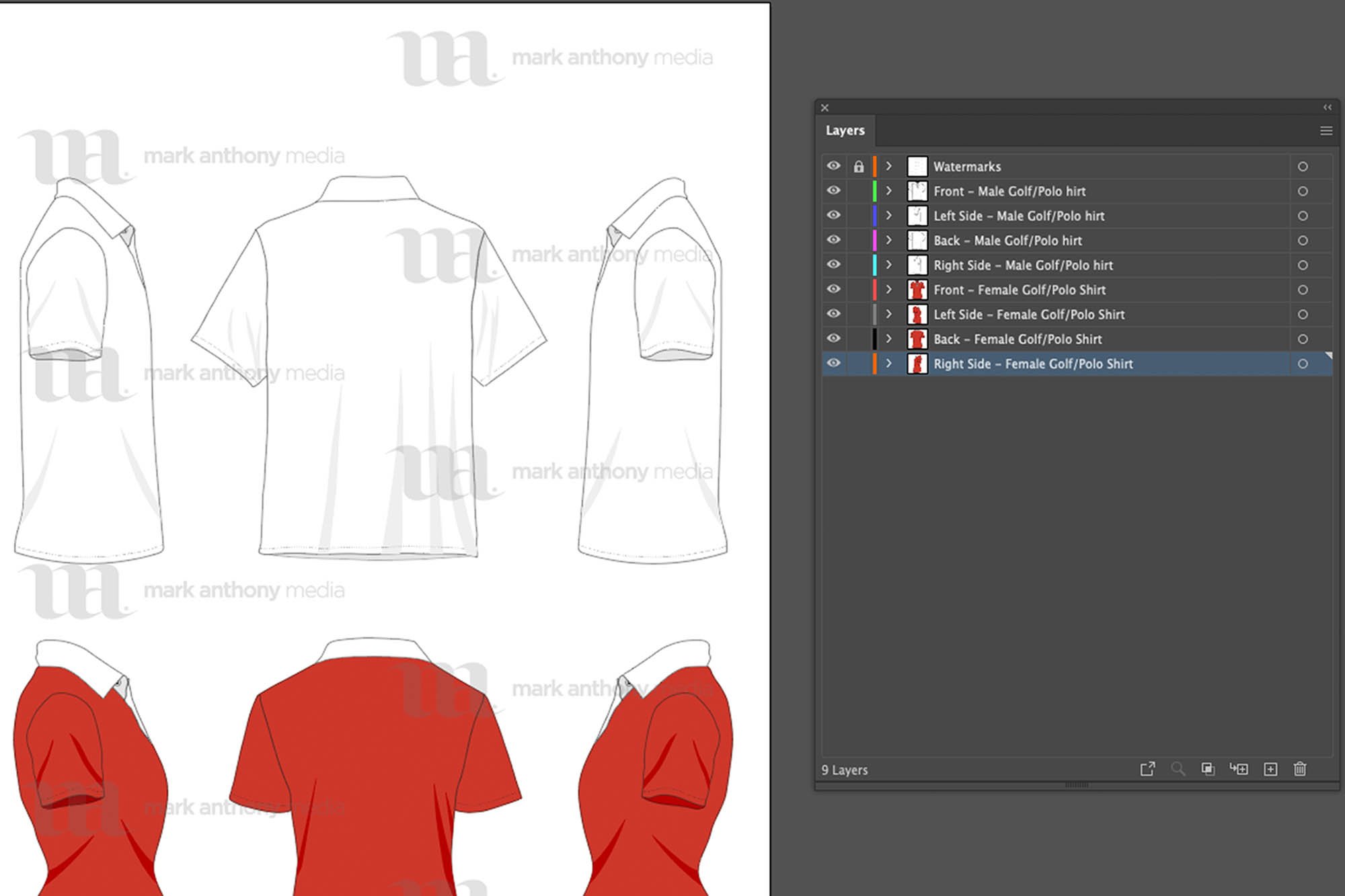Click the target circle for Back – Male Golf/Polo layer
The width and height of the screenshot is (1345, 896).
1303,241
